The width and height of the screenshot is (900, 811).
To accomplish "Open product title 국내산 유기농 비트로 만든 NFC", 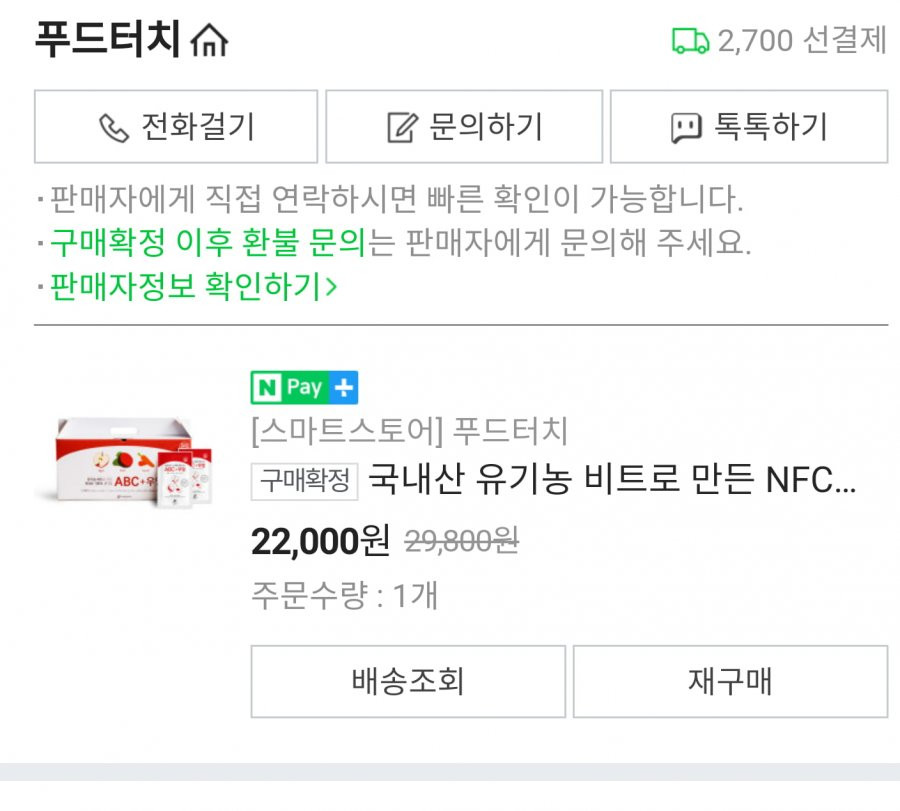I will 612,480.
